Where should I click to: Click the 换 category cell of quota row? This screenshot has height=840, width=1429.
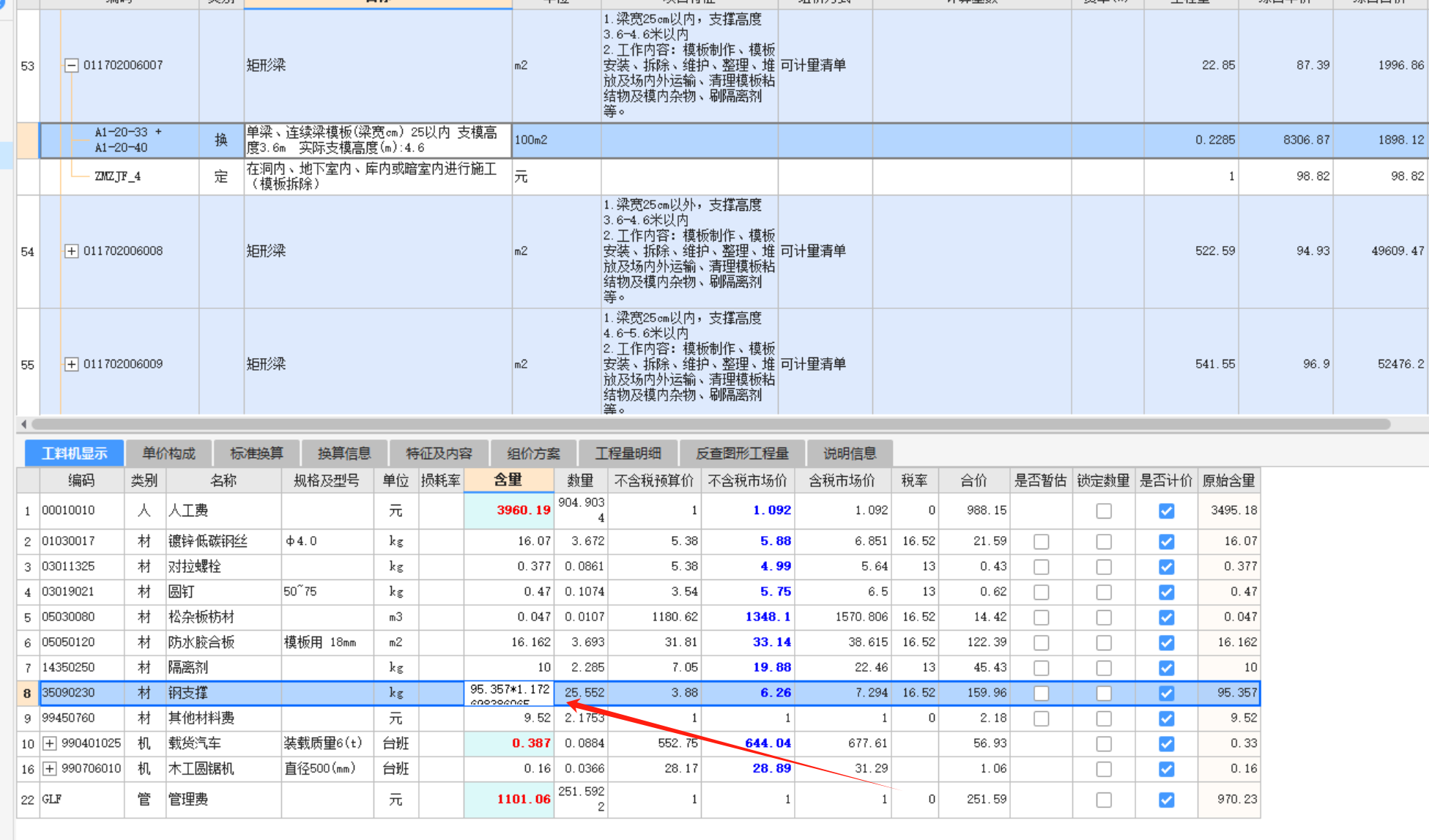tap(221, 140)
